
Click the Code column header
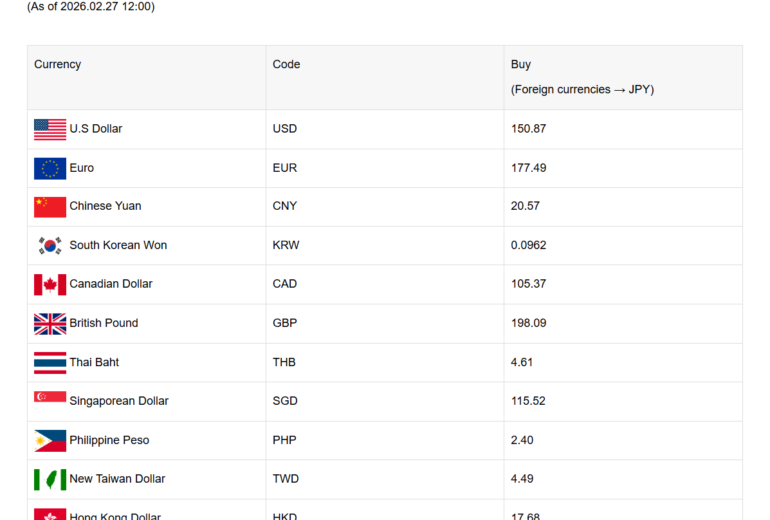286,64
